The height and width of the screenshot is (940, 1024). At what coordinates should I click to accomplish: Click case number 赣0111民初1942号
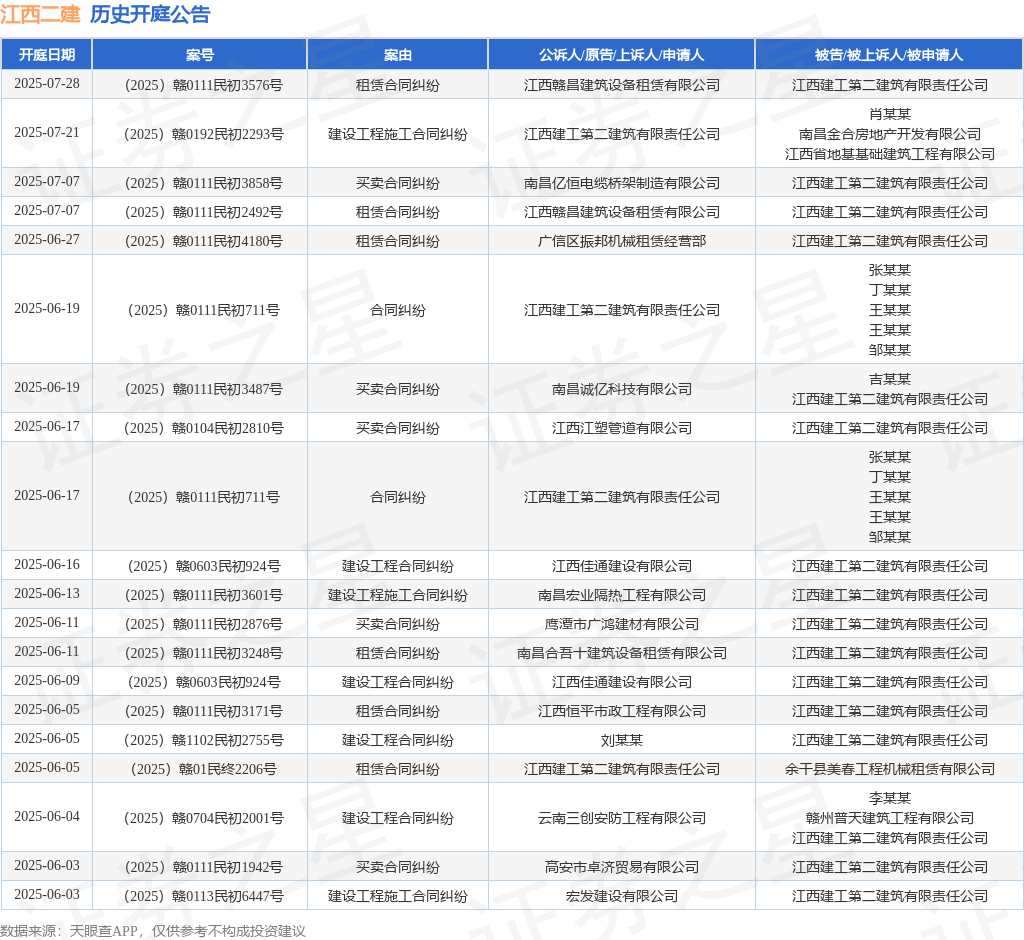[x=204, y=867]
